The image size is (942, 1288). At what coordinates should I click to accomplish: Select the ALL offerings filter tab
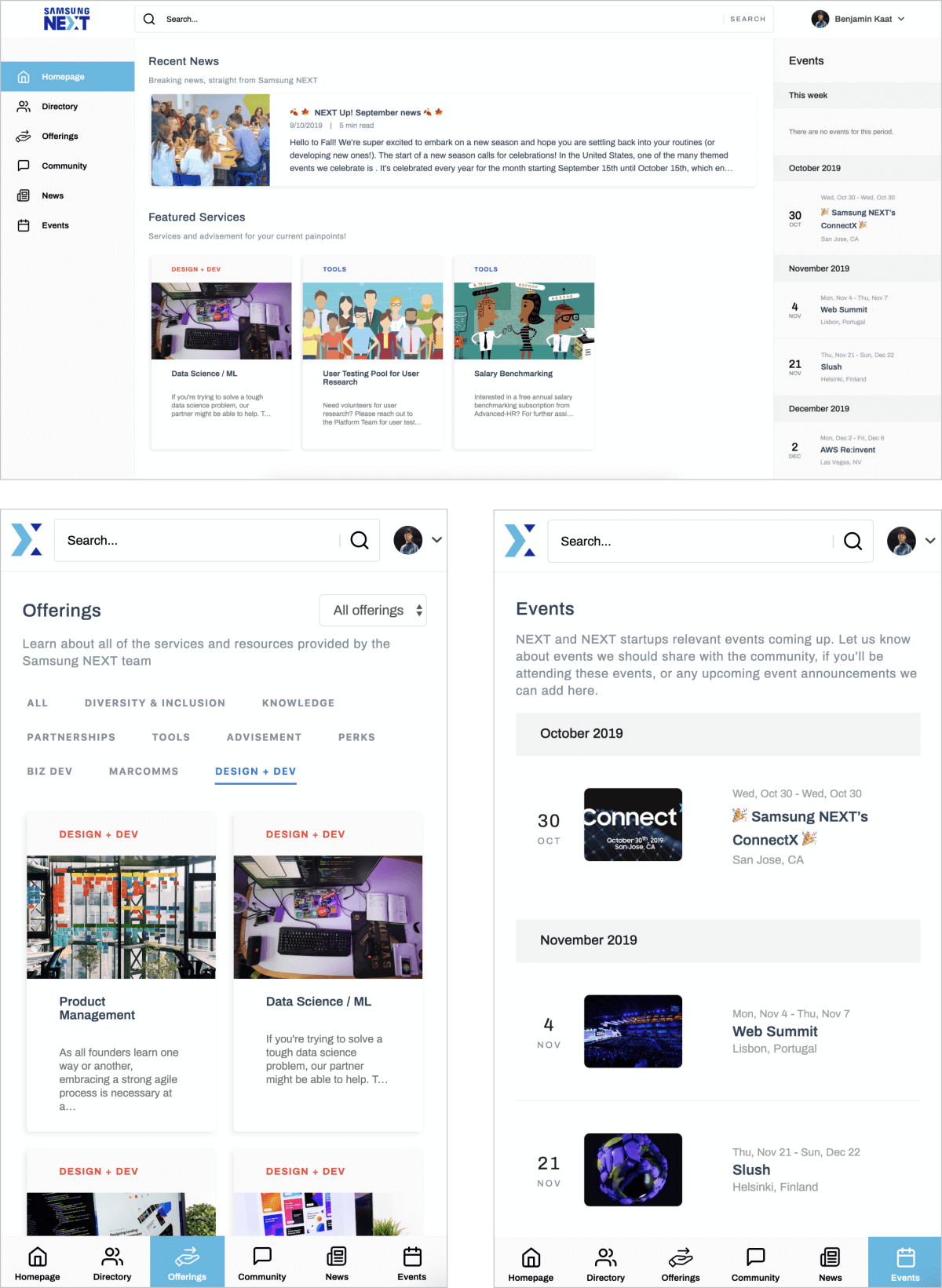(x=38, y=703)
